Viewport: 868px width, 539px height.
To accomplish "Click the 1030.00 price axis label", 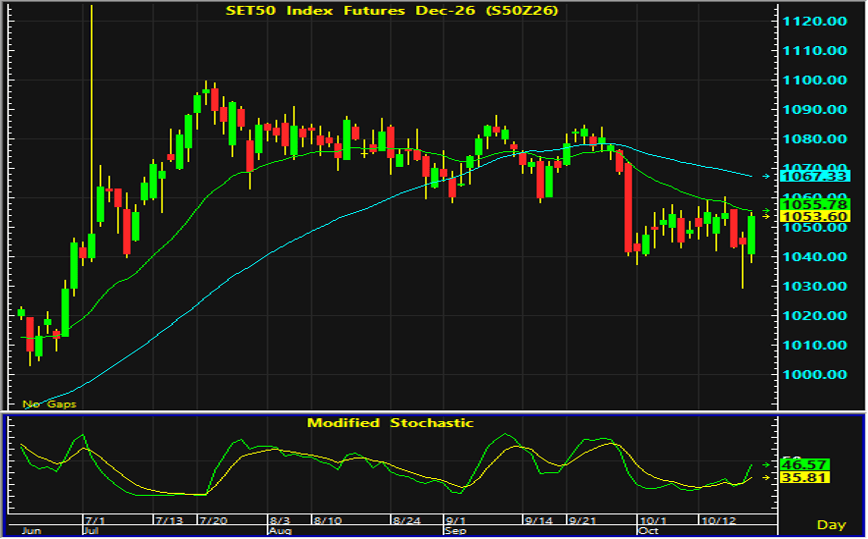I will (x=814, y=287).
